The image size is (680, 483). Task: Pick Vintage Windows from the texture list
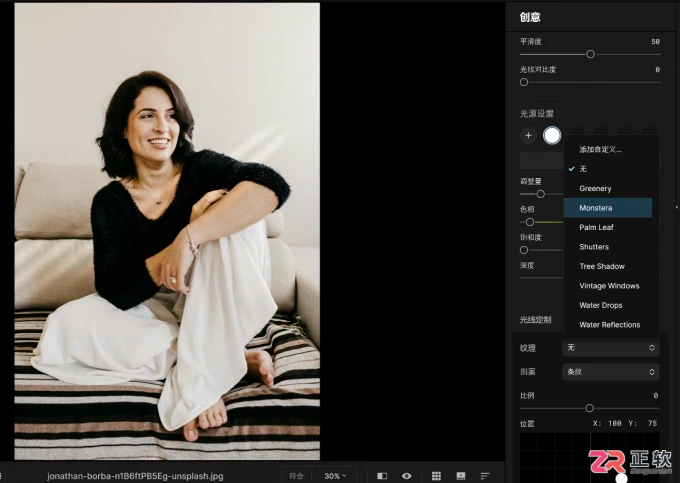point(608,286)
